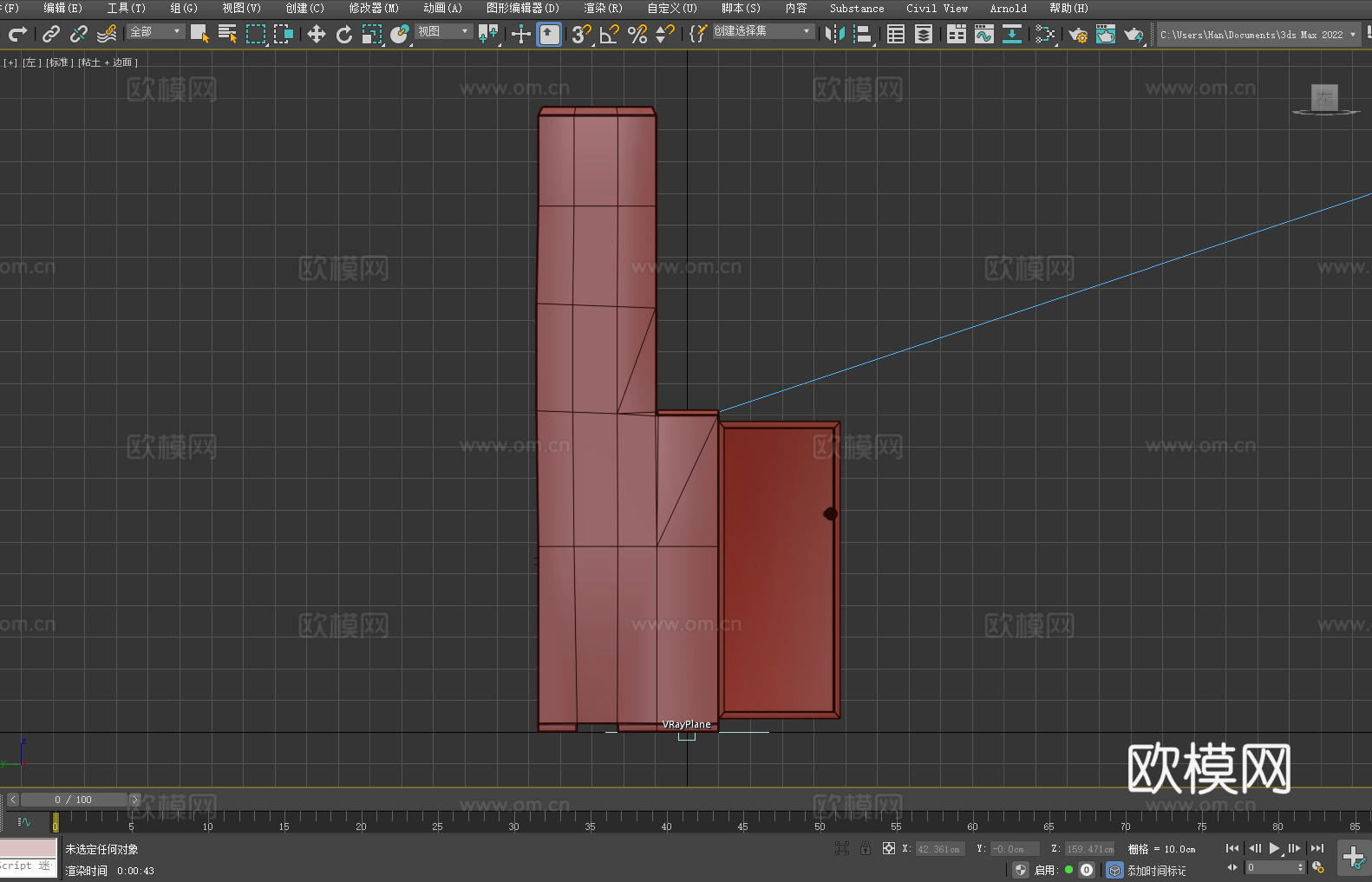Screen dimensions: 1372x882
Task: Toggle Window/Crossing selection mode
Action: pos(284,34)
